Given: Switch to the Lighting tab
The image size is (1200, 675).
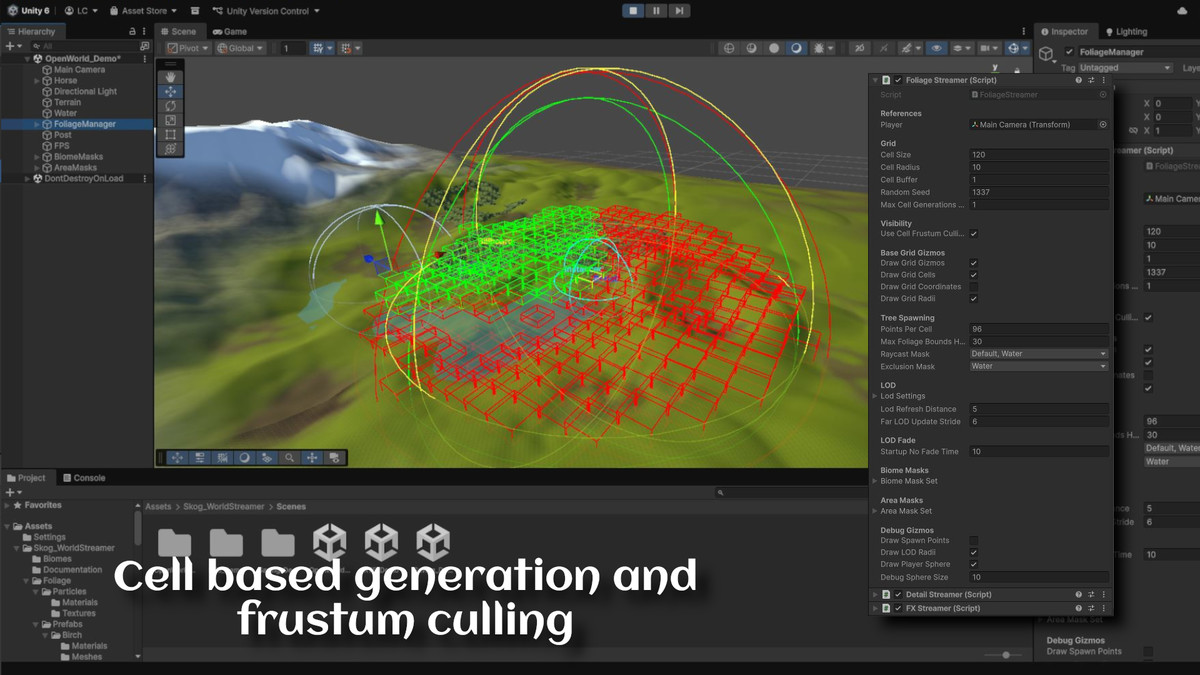Looking at the screenshot, I should [x=1124, y=32].
